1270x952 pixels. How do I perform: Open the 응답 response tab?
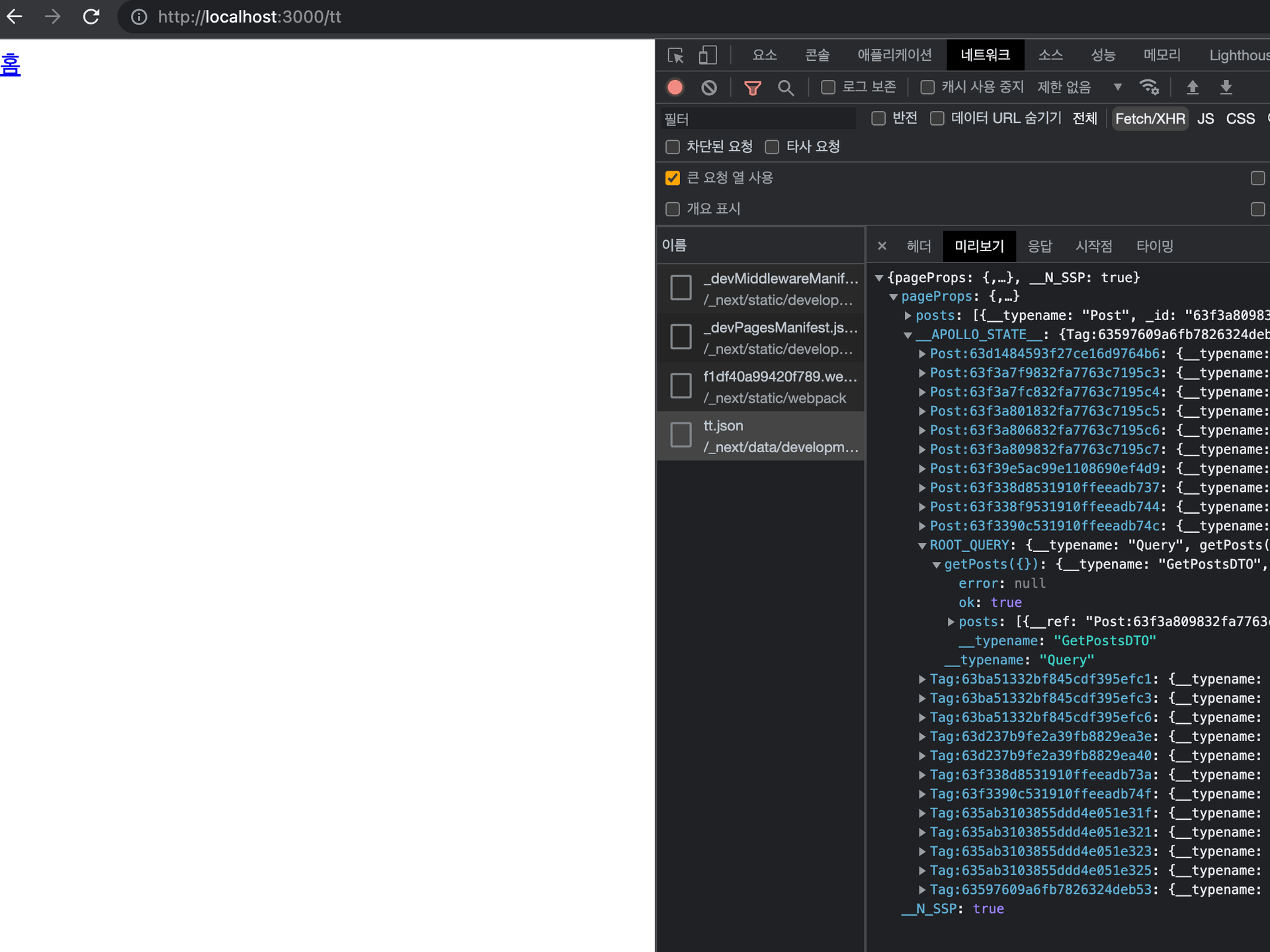pyautogui.click(x=1039, y=247)
